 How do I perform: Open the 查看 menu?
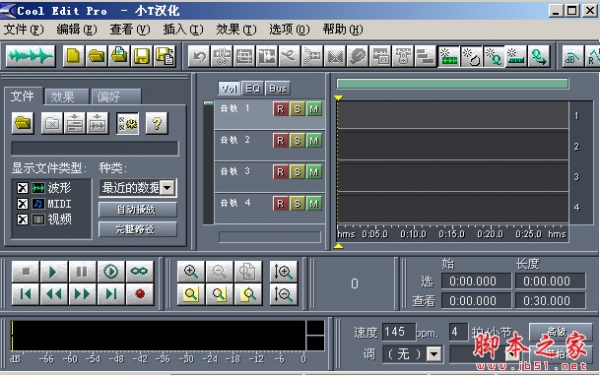(x=130, y=29)
